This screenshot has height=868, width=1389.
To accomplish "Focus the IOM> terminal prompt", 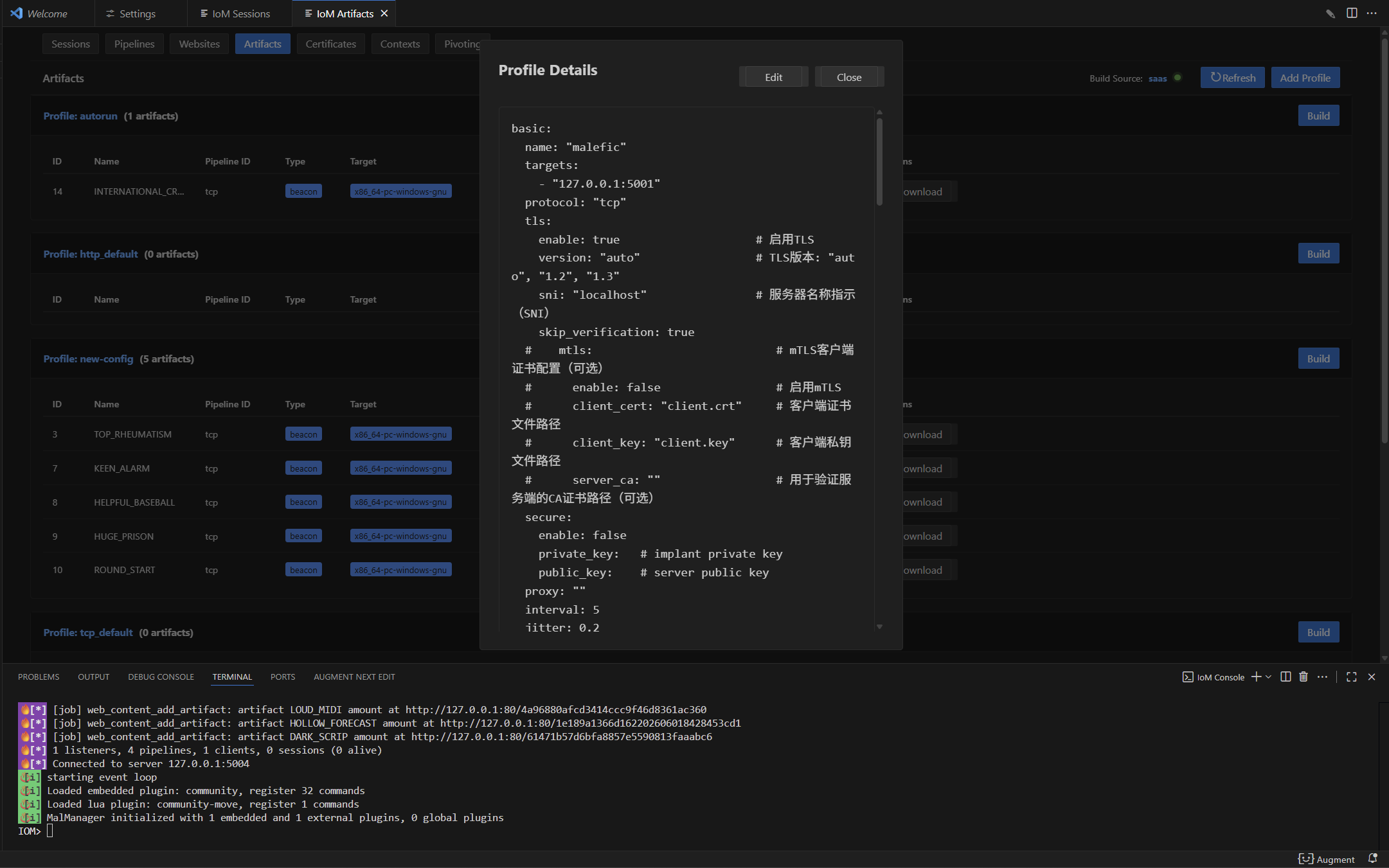I will (x=35, y=831).
